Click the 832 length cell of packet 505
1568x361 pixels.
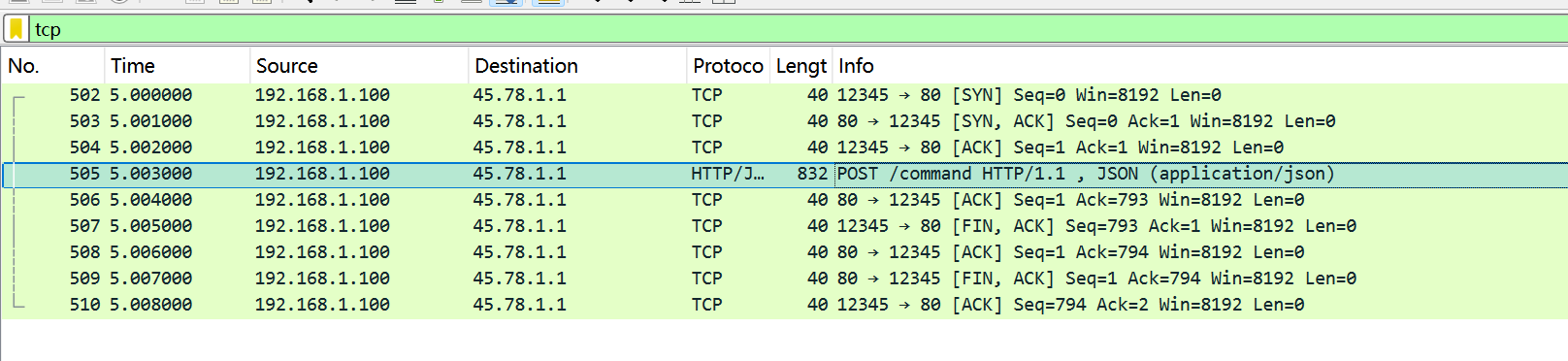(x=812, y=174)
